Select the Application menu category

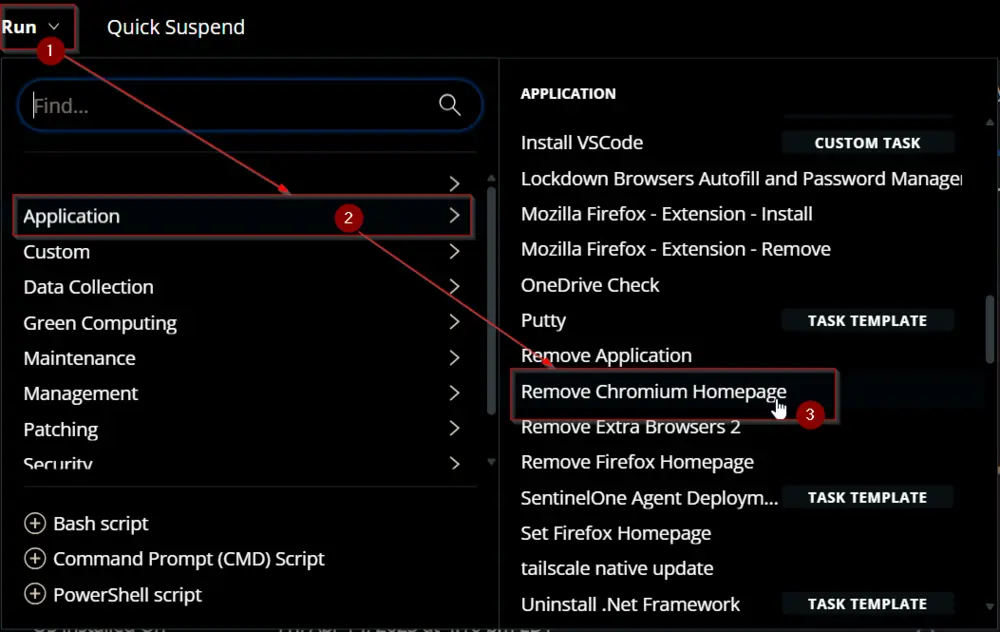tap(242, 216)
